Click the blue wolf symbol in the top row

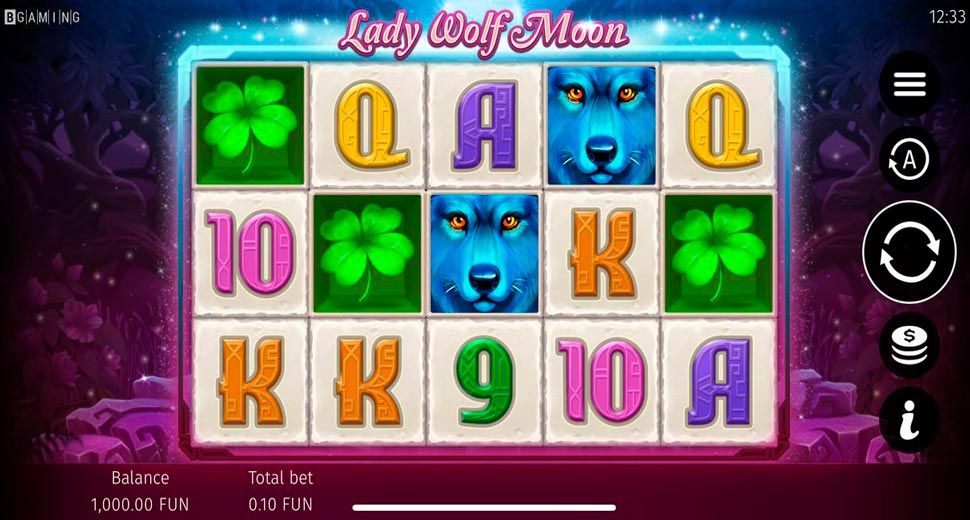601,126
